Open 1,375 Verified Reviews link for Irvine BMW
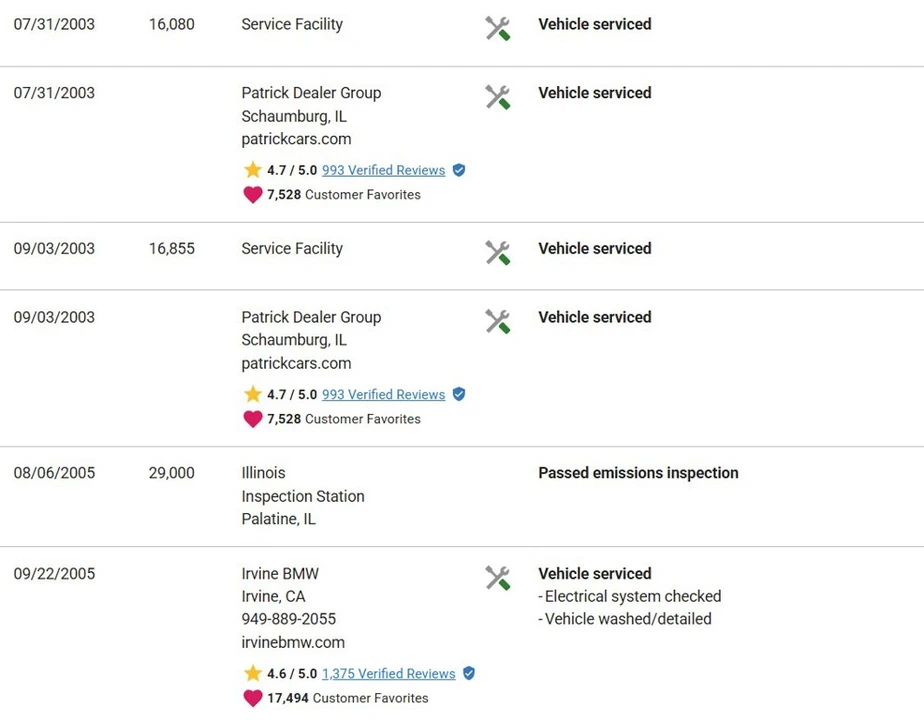The height and width of the screenshot is (720, 924). (x=389, y=673)
